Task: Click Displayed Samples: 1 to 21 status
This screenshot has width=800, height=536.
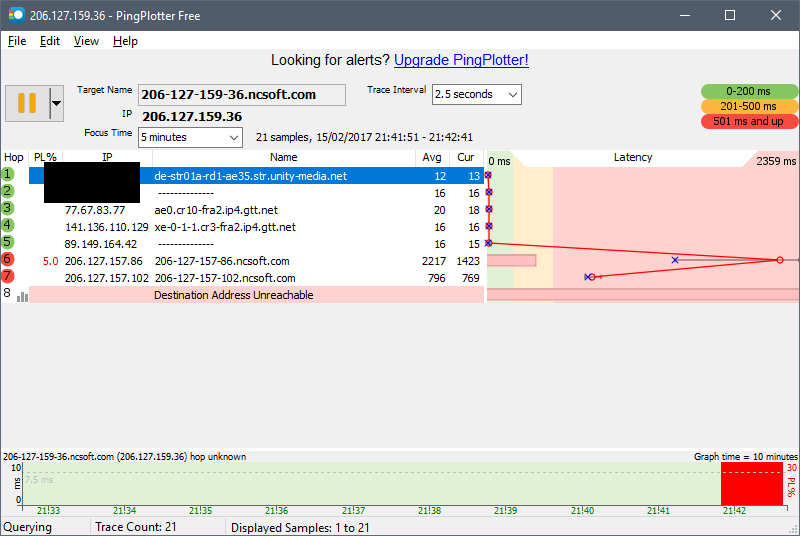Action: tap(300, 527)
